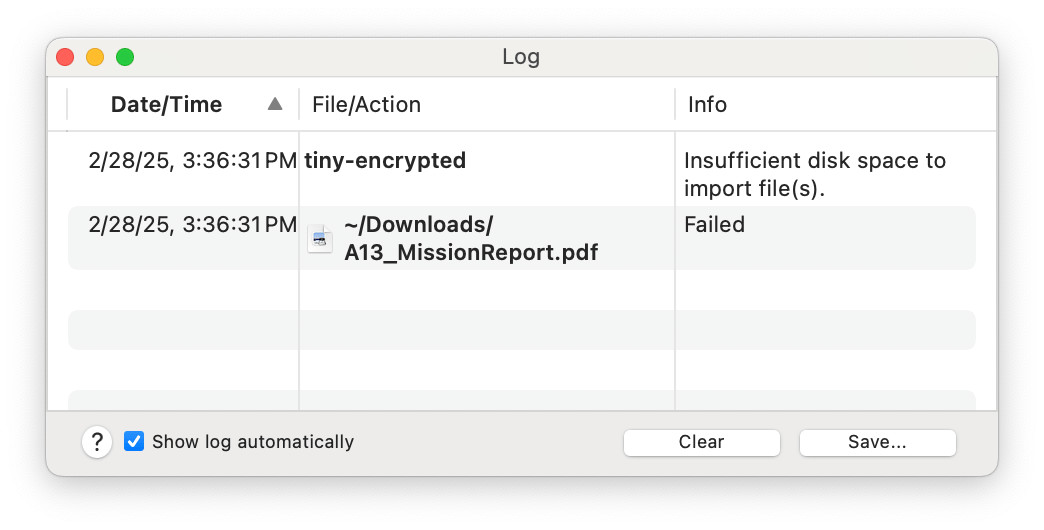Open help with the question mark button

tap(96, 442)
